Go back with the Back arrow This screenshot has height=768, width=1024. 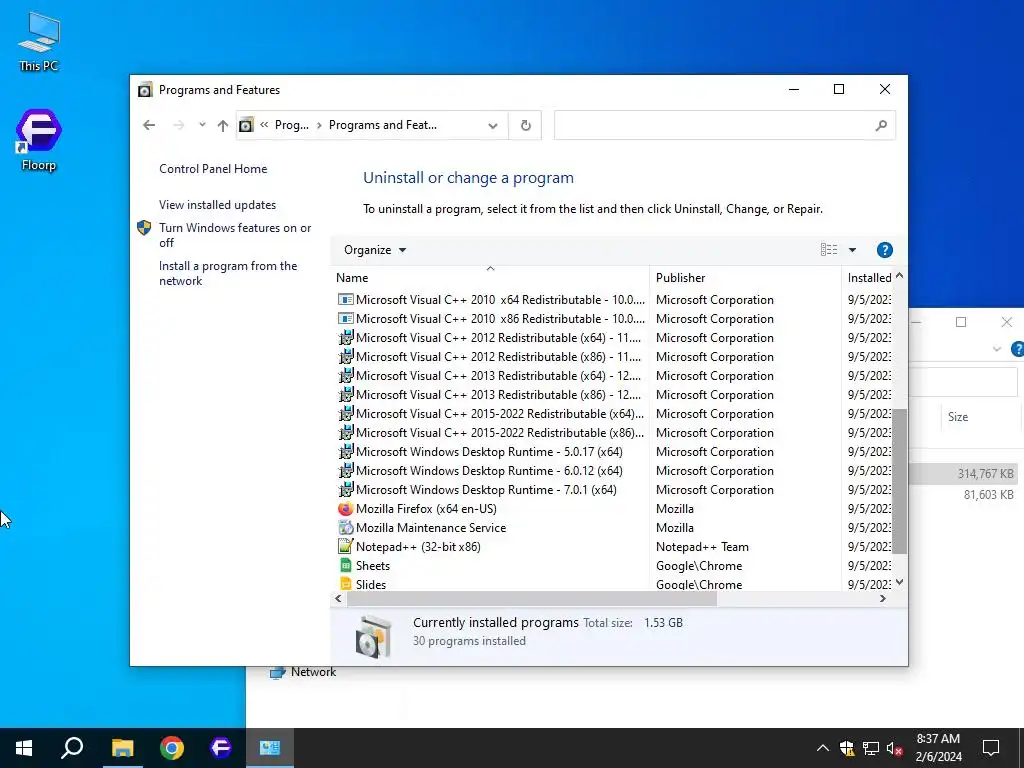[149, 125]
